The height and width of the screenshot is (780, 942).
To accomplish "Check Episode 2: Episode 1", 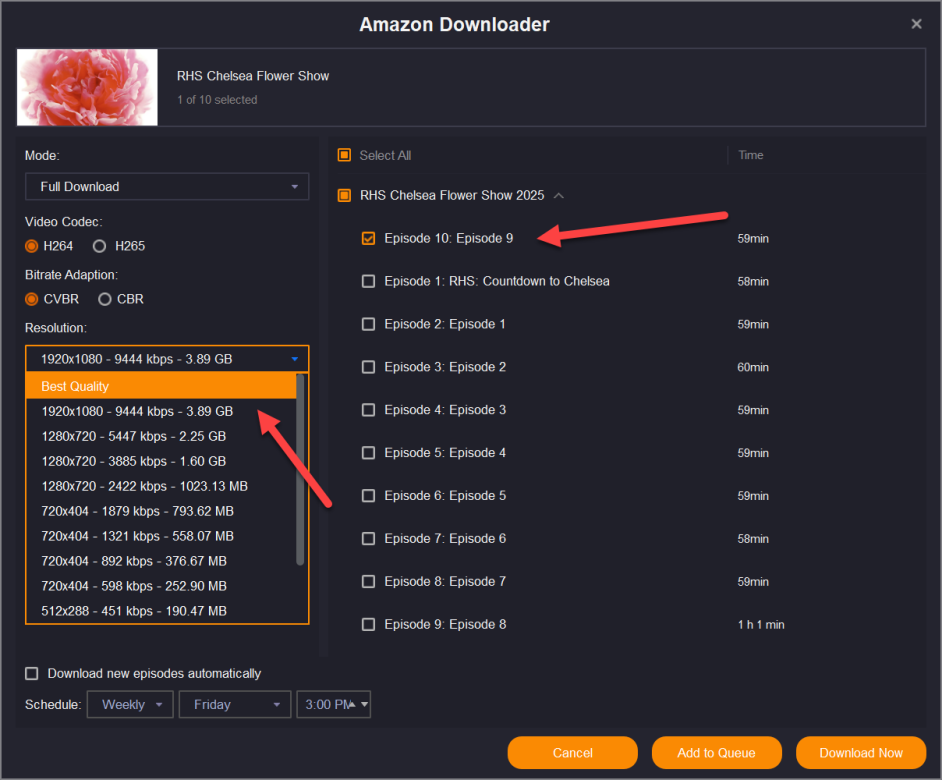I will [368, 324].
